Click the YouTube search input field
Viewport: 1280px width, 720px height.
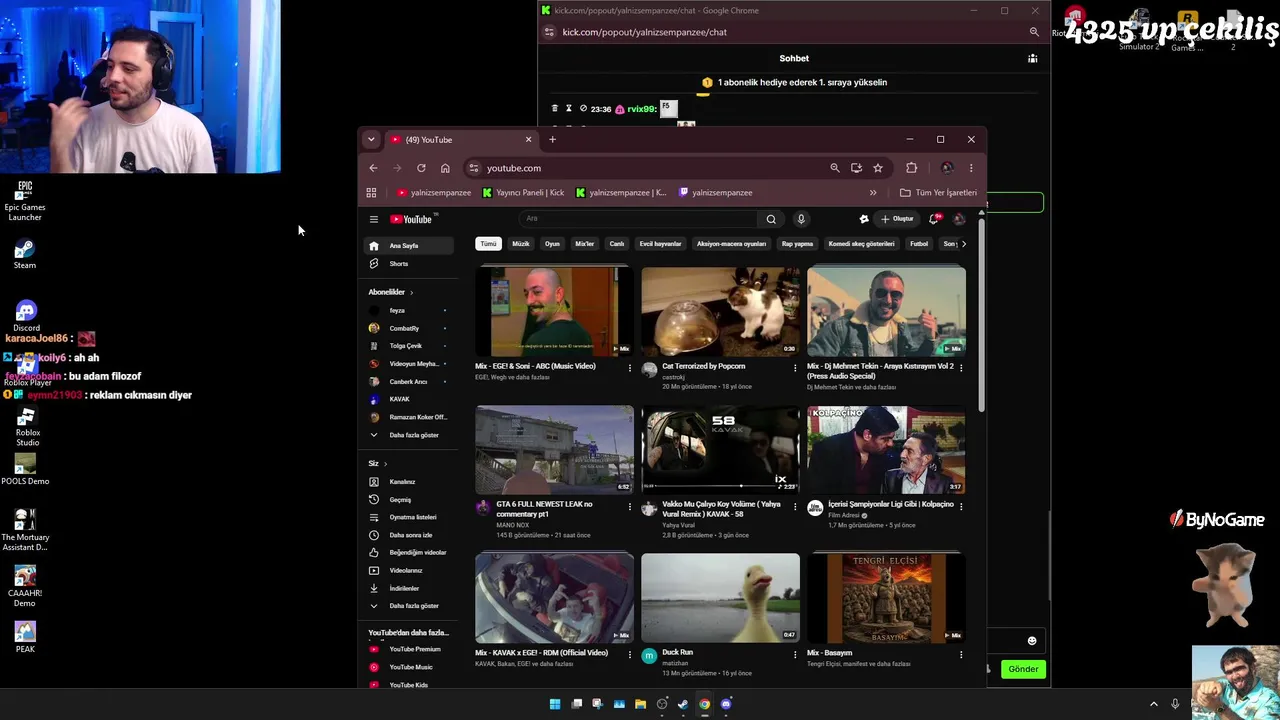pos(640,219)
